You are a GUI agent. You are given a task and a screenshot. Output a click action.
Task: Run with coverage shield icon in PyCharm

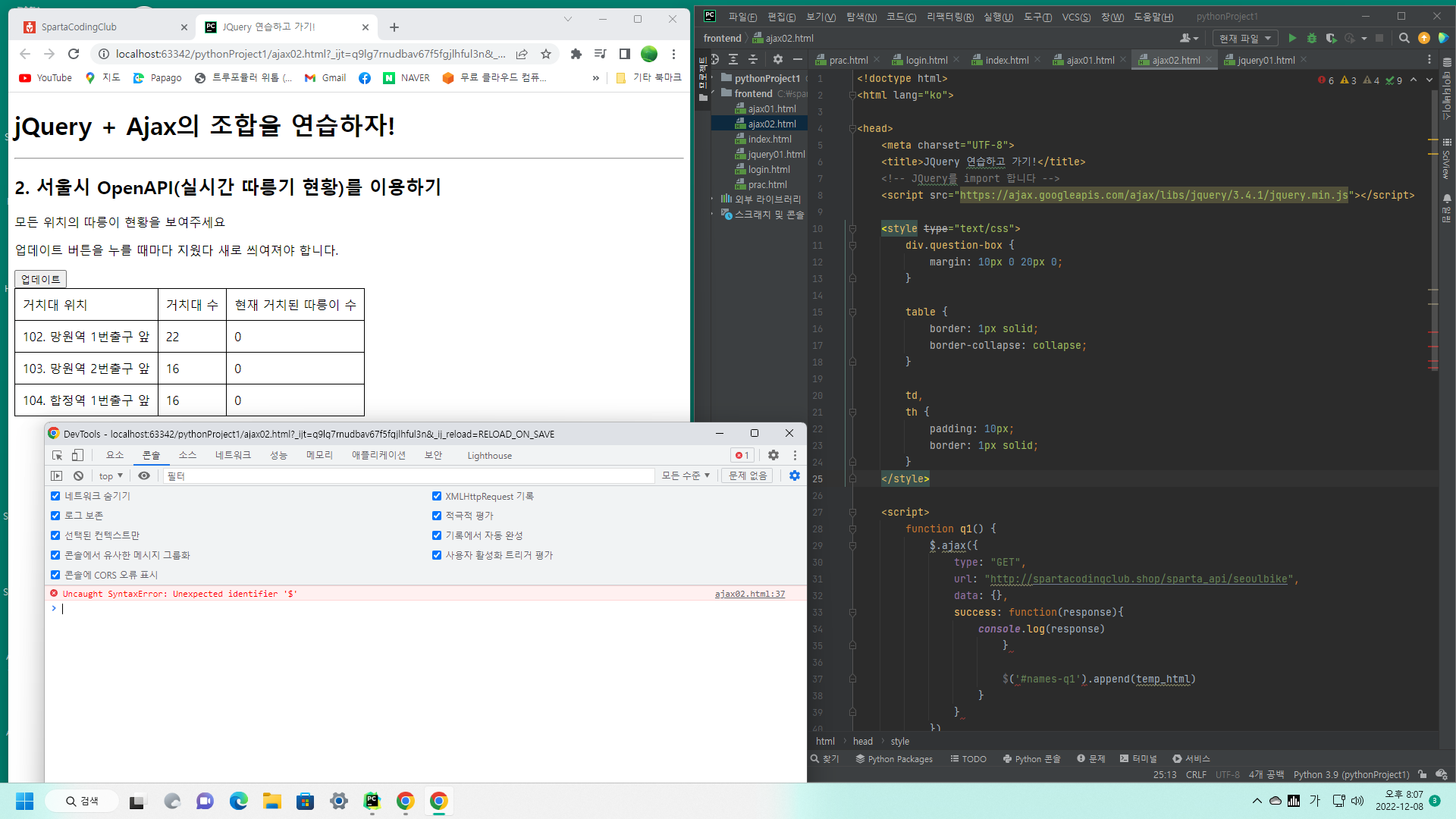(1331, 38)
